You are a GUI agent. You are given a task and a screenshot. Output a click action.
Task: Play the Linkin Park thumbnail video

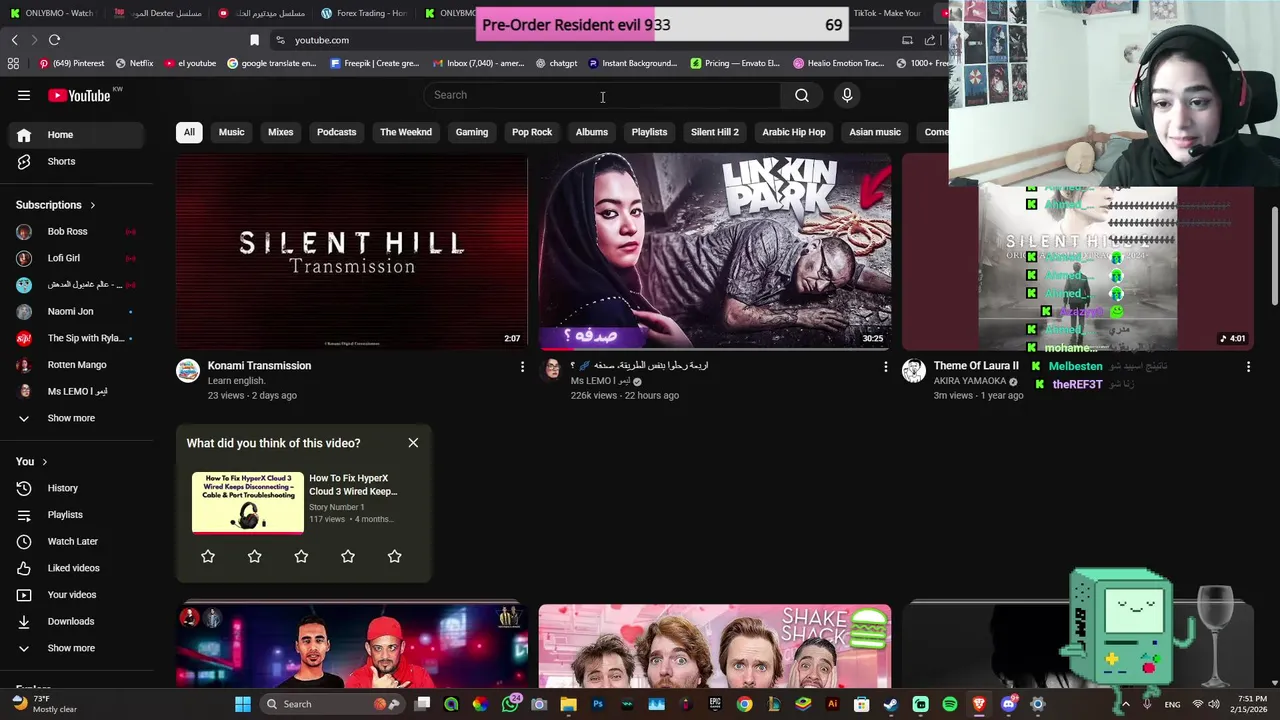(x=715, y=251)
